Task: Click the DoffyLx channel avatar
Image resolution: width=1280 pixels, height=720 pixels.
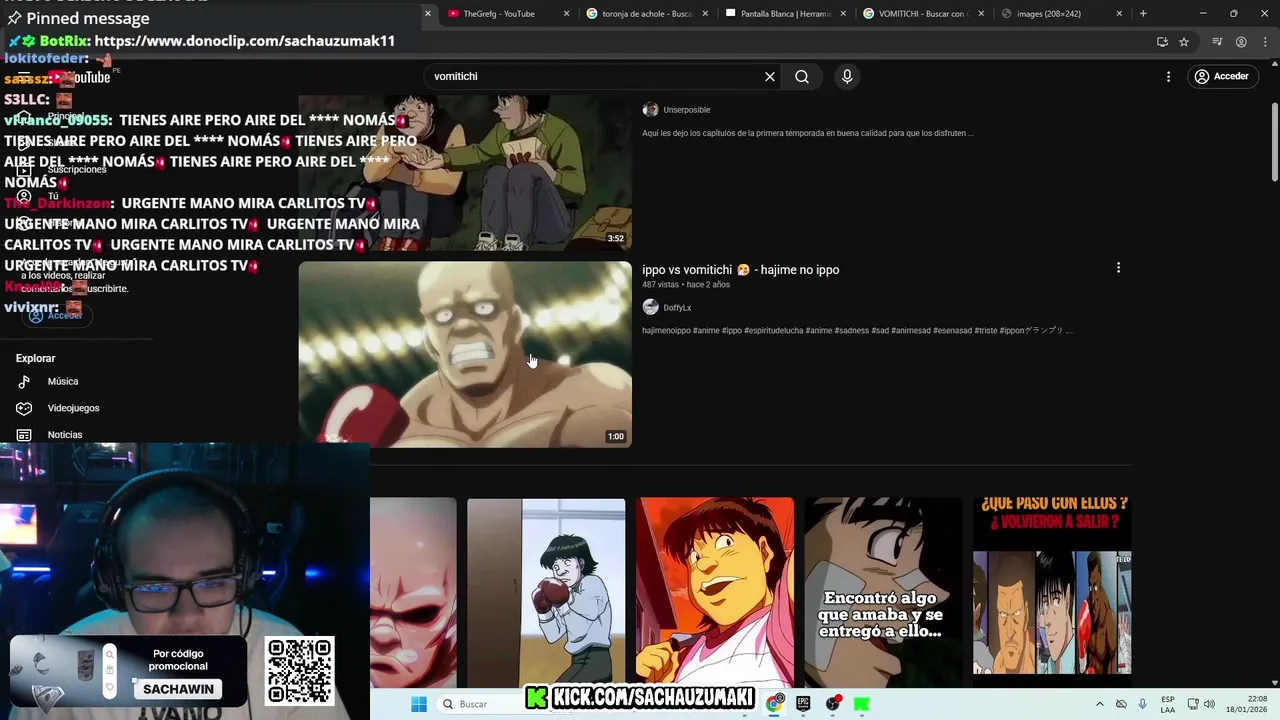Action: (x=650, y=307)
